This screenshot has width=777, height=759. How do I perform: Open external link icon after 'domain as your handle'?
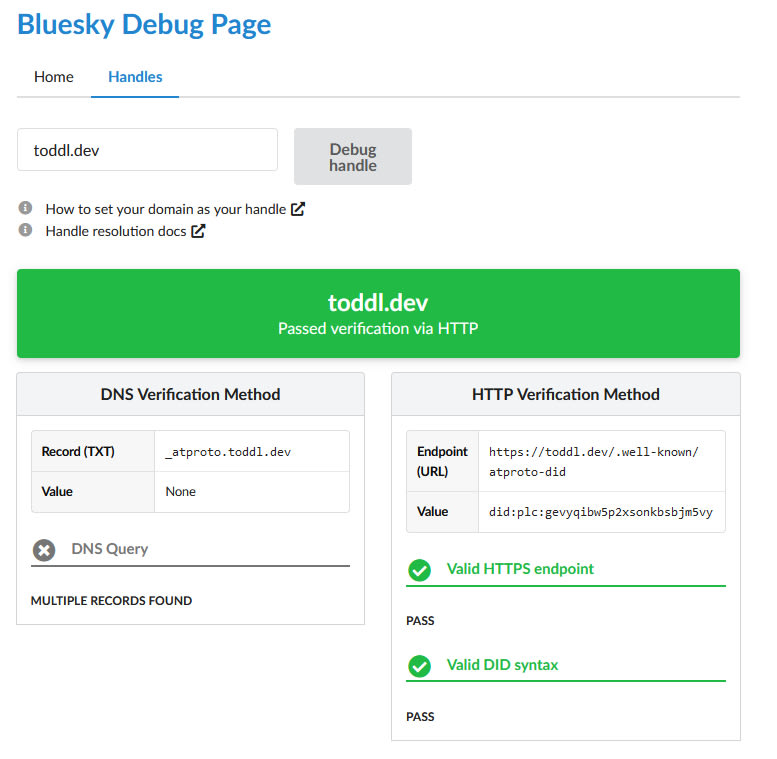(297, 209)
